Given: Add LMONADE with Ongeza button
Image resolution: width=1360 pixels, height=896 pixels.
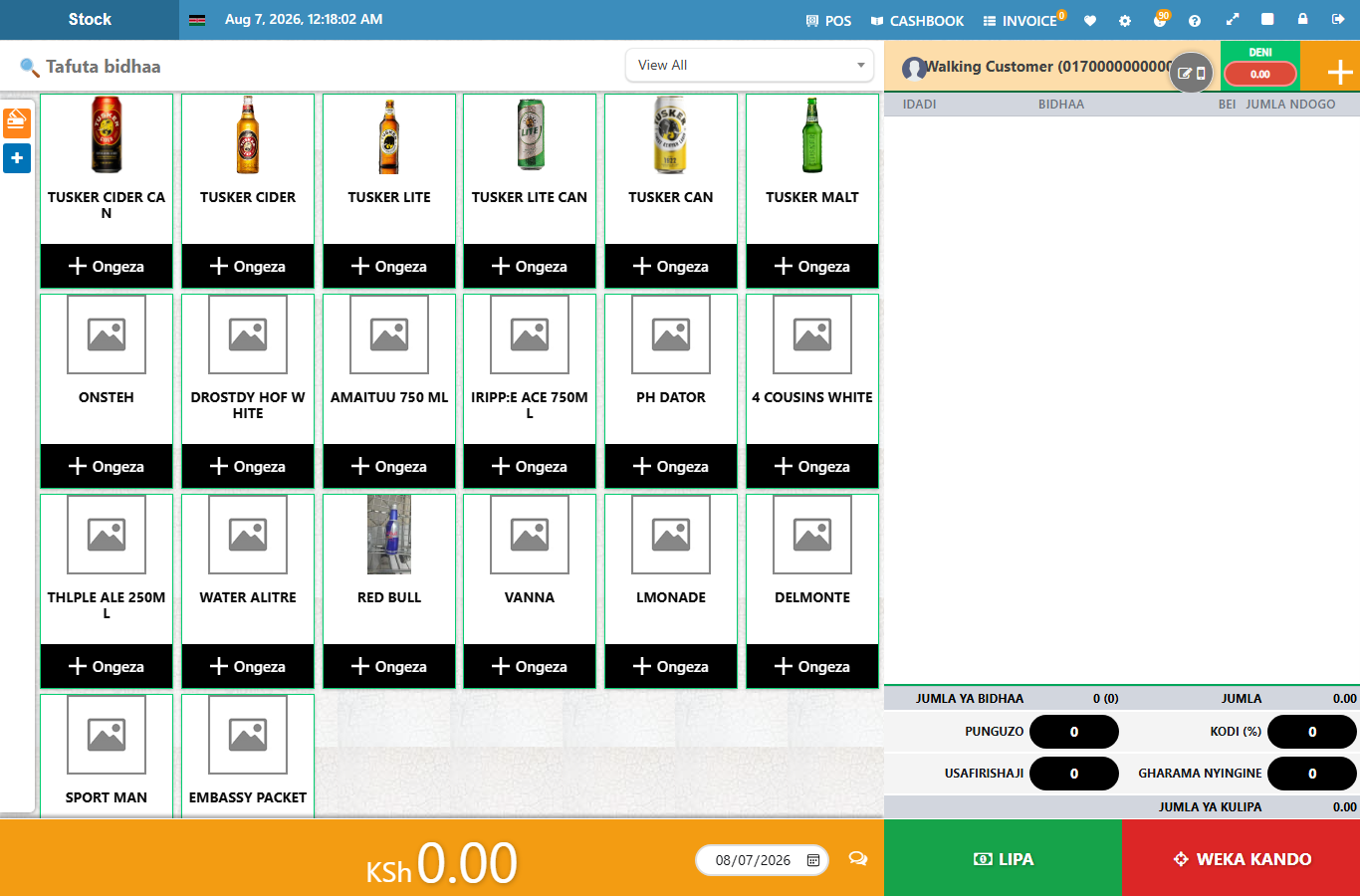Looking at the screenshot, I should [671, 666].
